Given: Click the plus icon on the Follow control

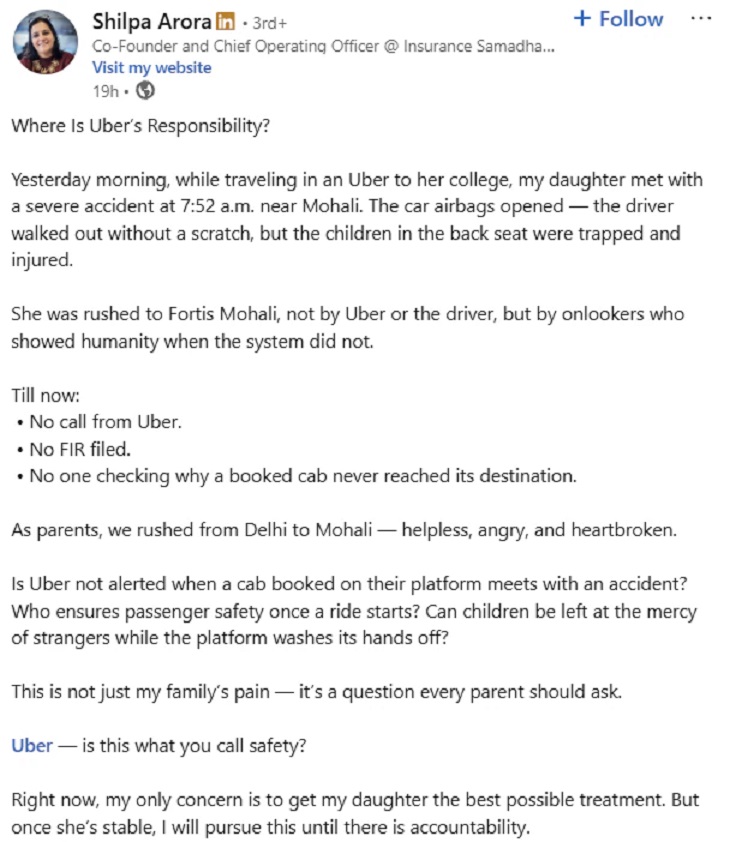Looking at the screenshot, I should [583, 19].
